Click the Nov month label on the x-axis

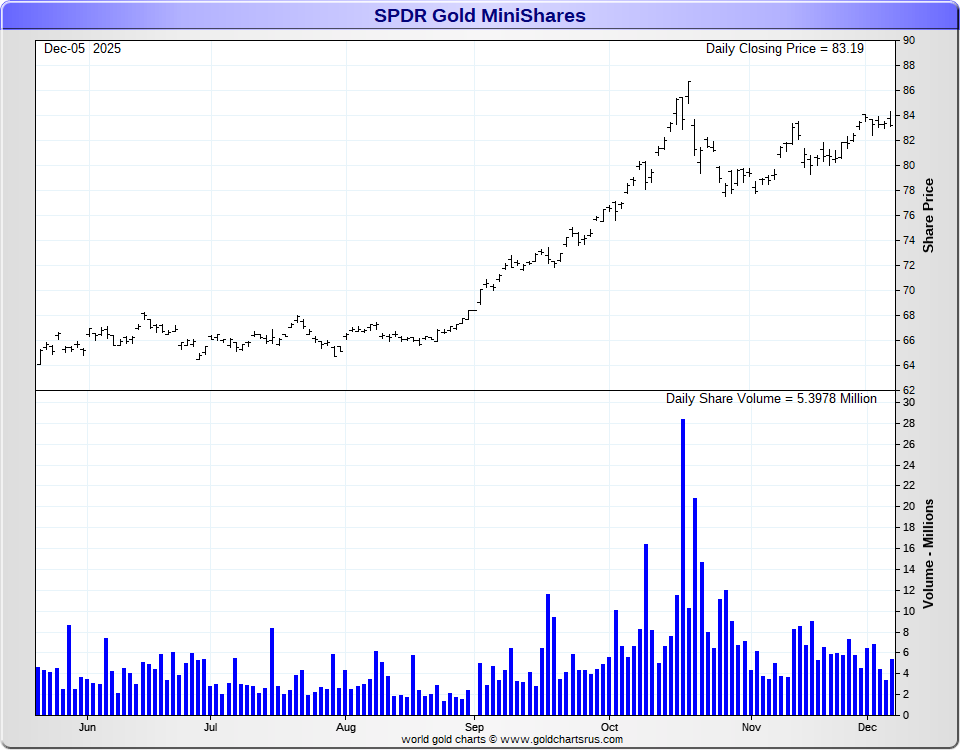click(x=751, y=727)
